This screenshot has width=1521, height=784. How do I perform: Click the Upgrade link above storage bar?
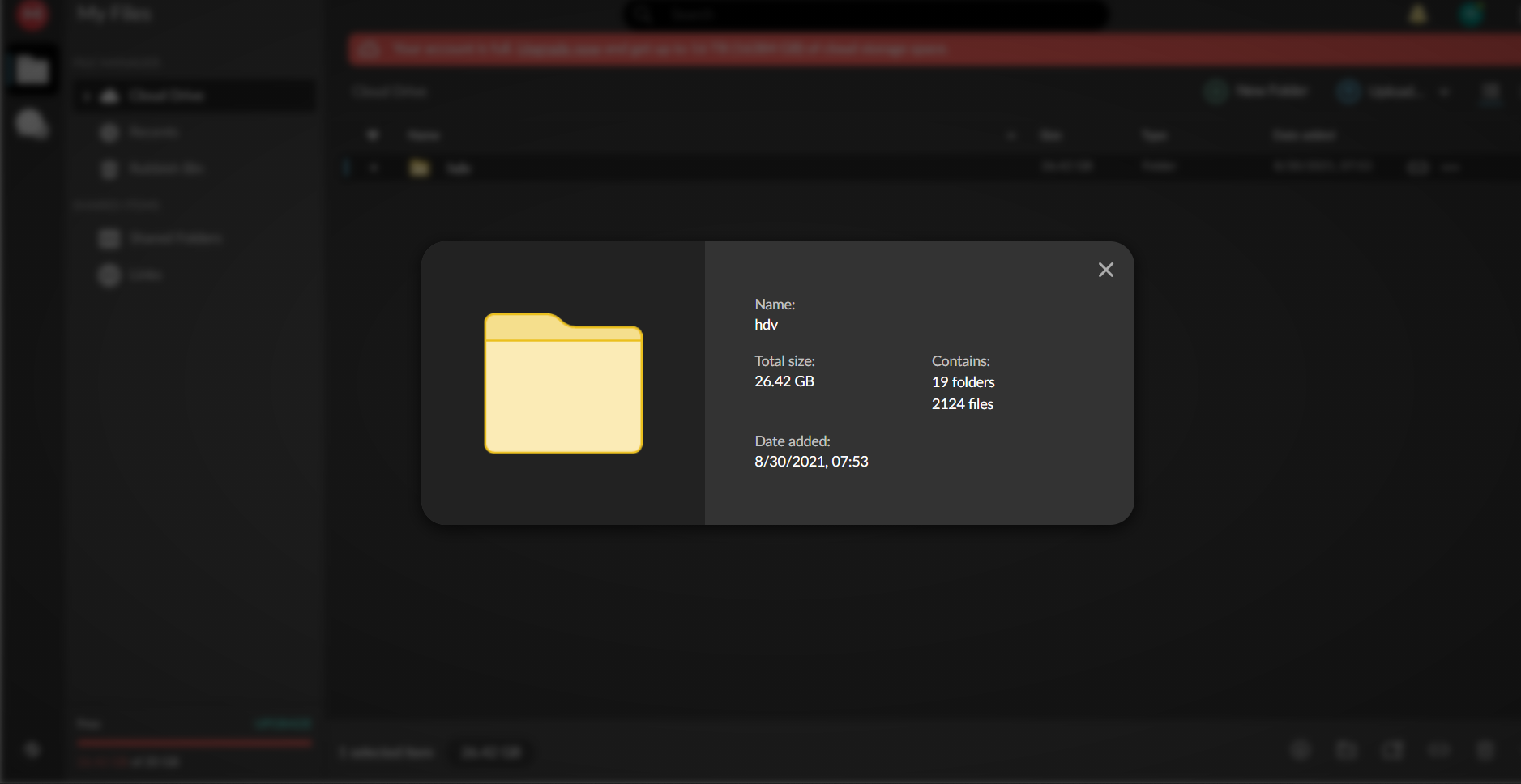point(283,723)
